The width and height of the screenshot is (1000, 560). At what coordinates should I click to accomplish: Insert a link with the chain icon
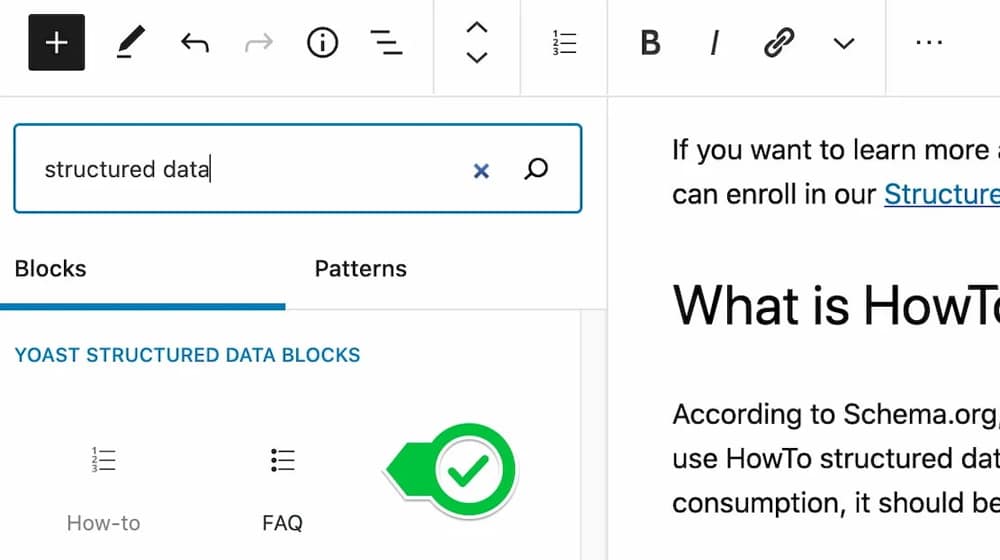779,43
